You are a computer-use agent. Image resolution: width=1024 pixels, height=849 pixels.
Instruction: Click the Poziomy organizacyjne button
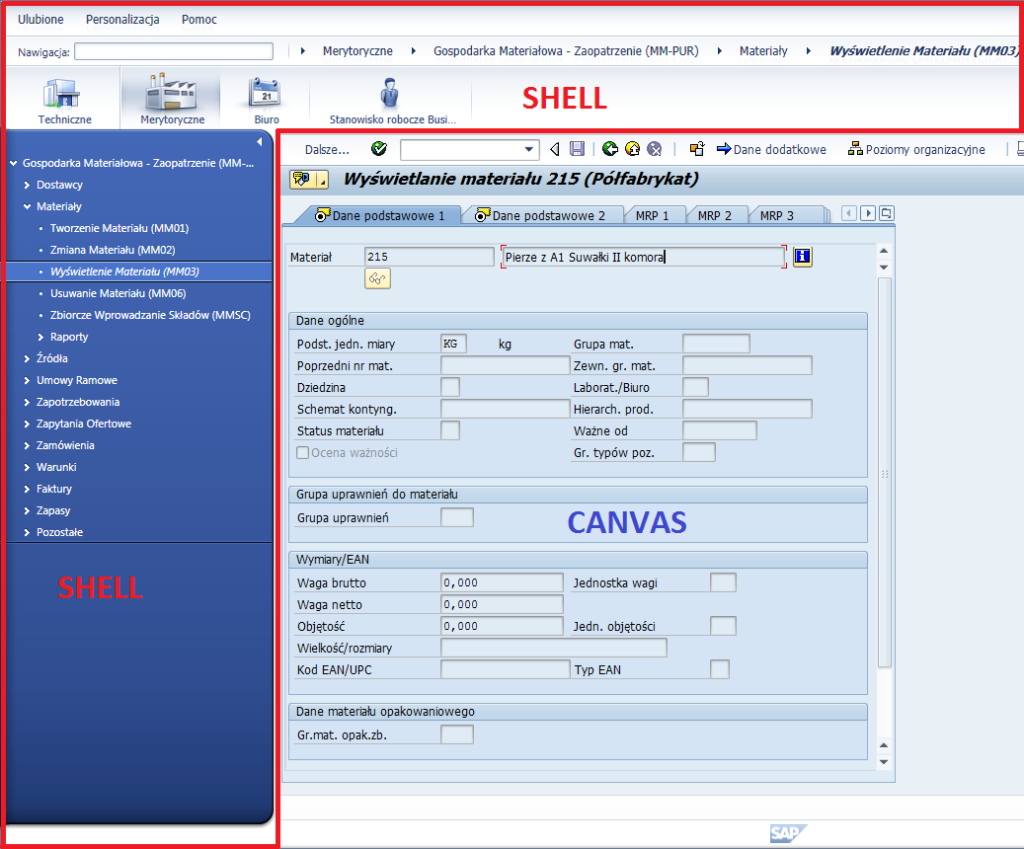916,149
